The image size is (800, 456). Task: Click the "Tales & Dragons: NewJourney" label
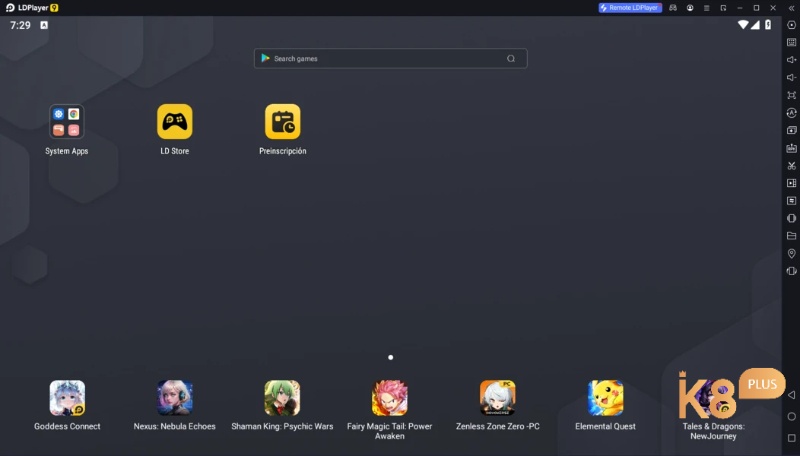click(x=713, y=431)
